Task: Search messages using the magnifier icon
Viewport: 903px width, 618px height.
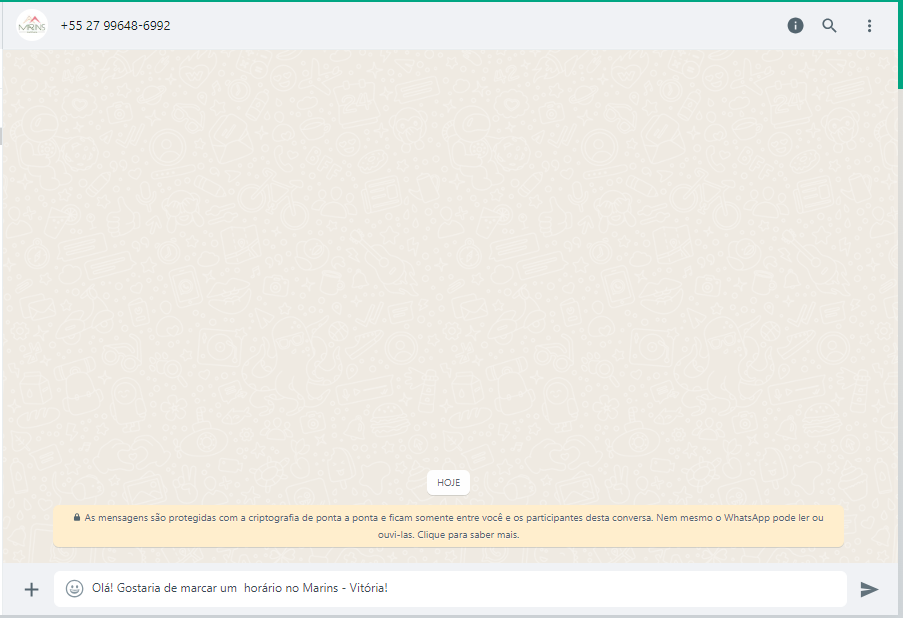Action: (829, 25)
